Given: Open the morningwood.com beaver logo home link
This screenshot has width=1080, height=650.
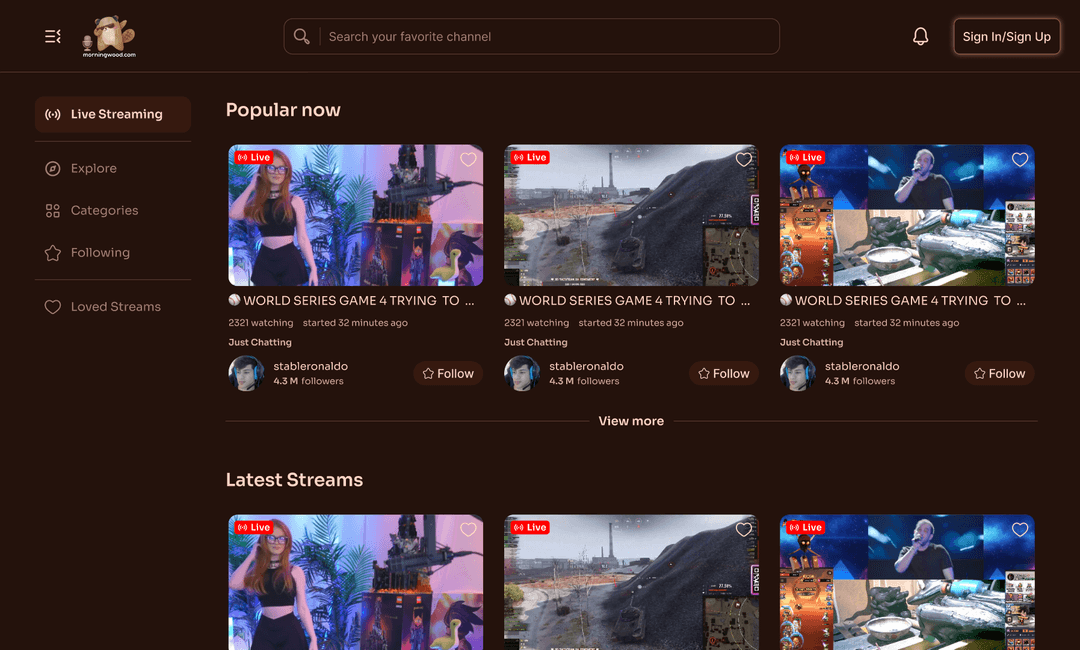Looking at the screenshot, I should point(109,36).
